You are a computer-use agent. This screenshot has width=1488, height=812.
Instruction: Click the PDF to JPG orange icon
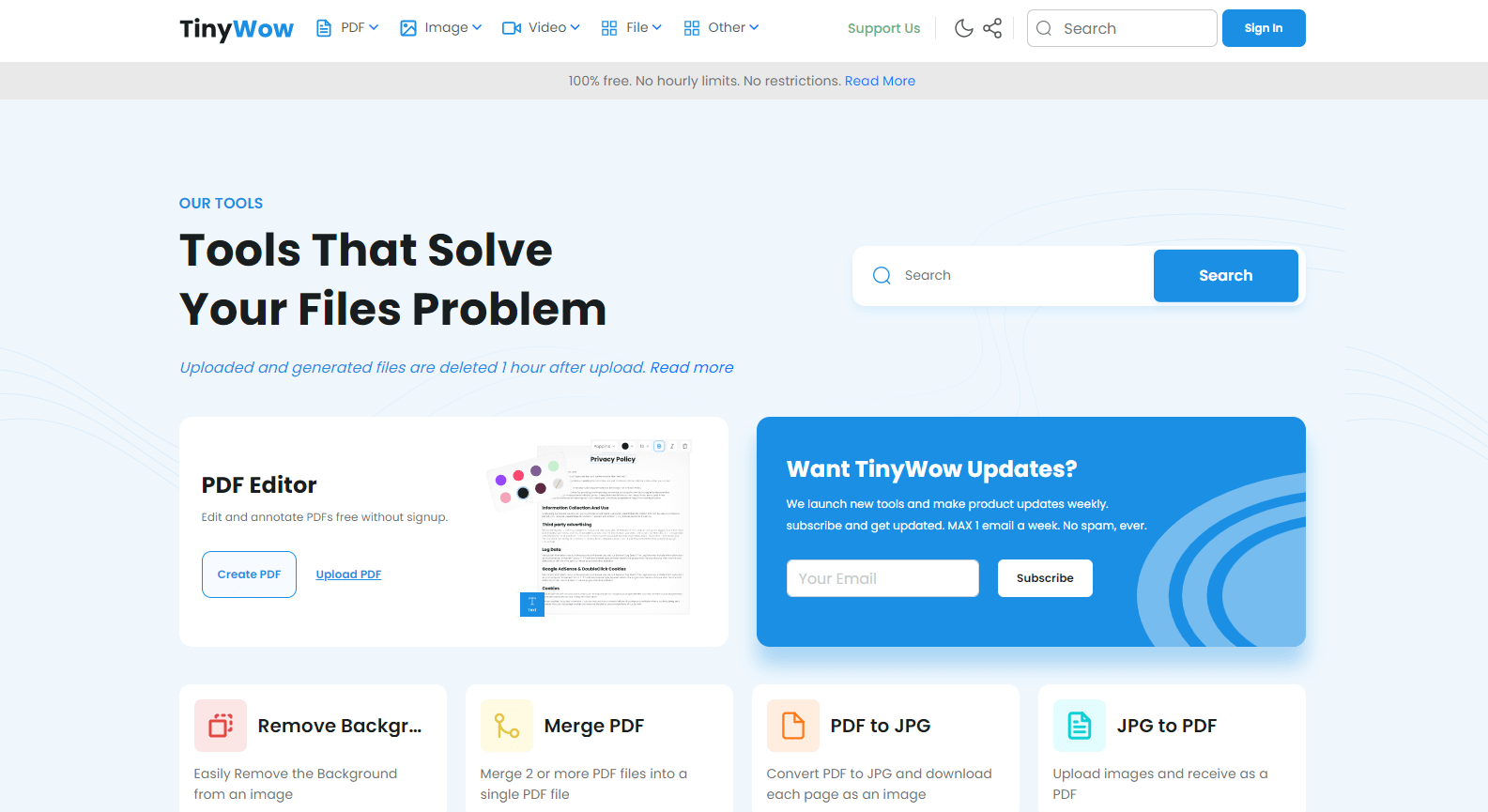point(793,726)
